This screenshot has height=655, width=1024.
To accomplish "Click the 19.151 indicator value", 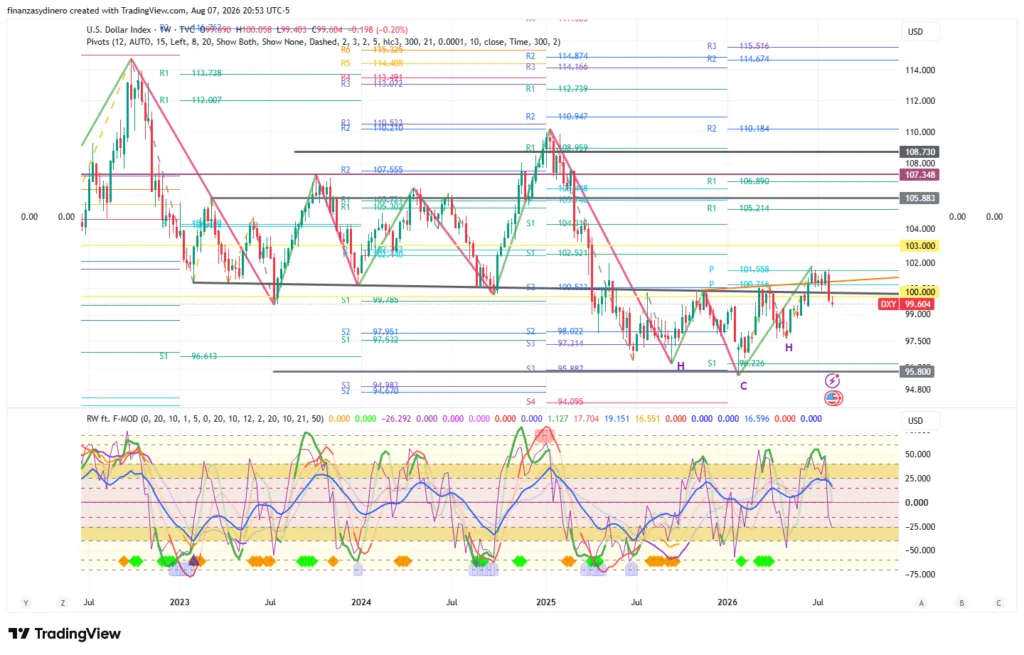I will pyautogui.click(x=616, y=419).
